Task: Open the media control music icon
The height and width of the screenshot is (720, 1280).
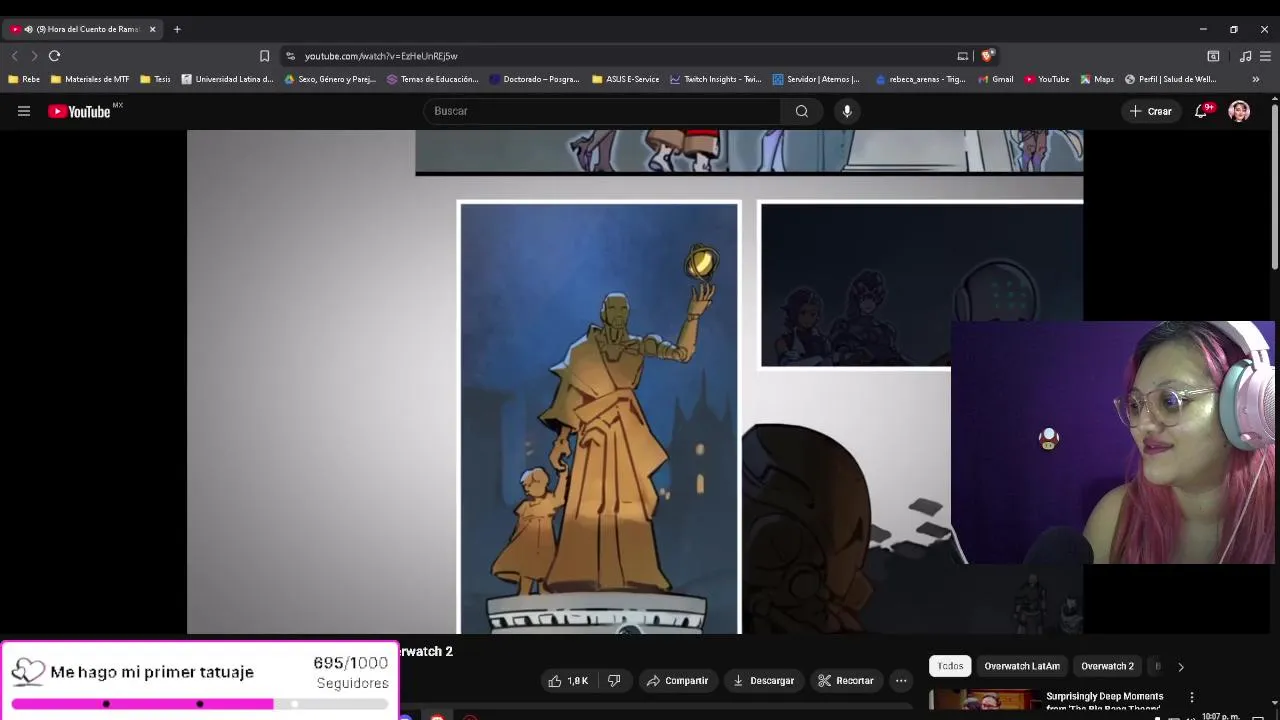Action: 1245,56
